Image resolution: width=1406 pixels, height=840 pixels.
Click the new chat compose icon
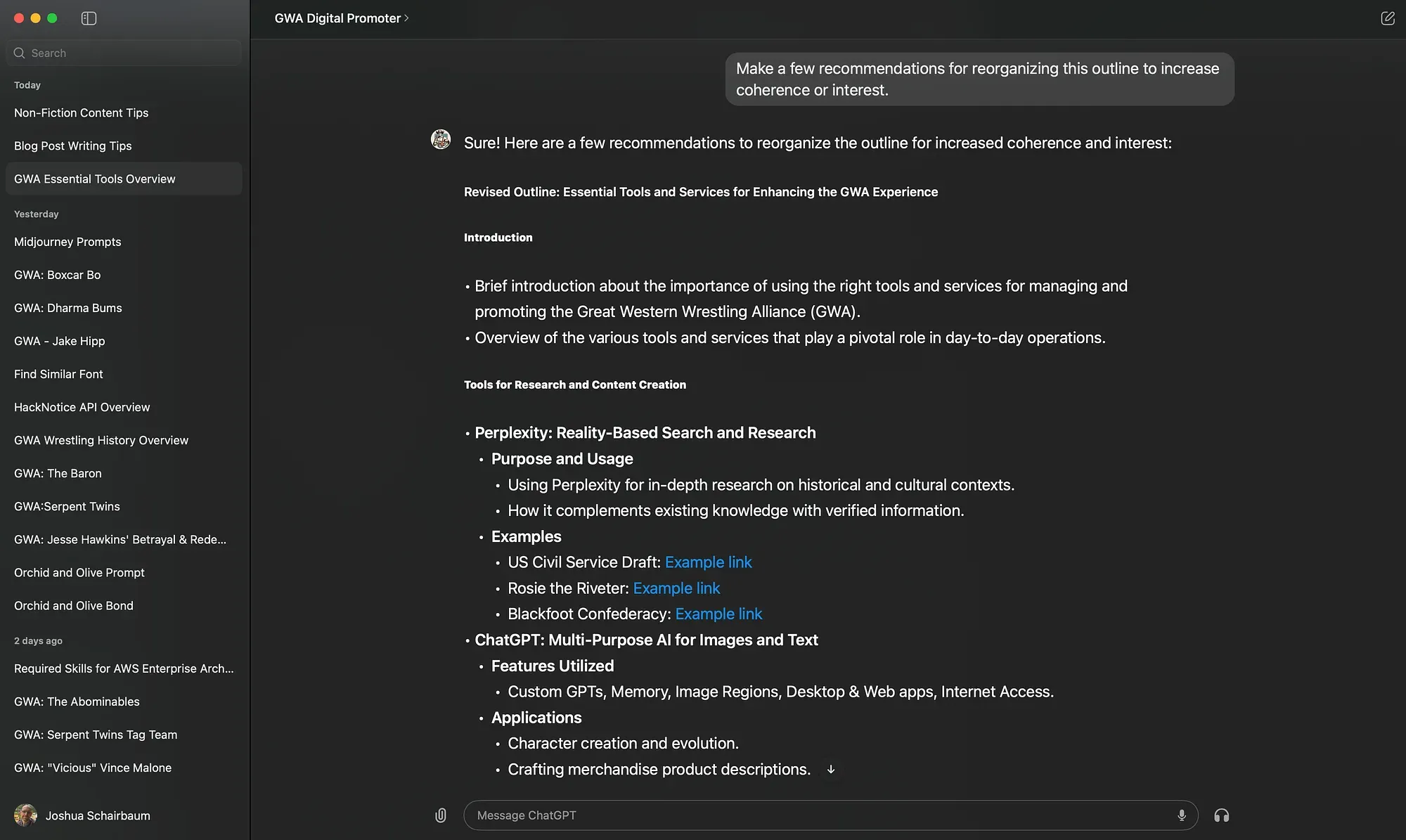[x=1387, y=18]
